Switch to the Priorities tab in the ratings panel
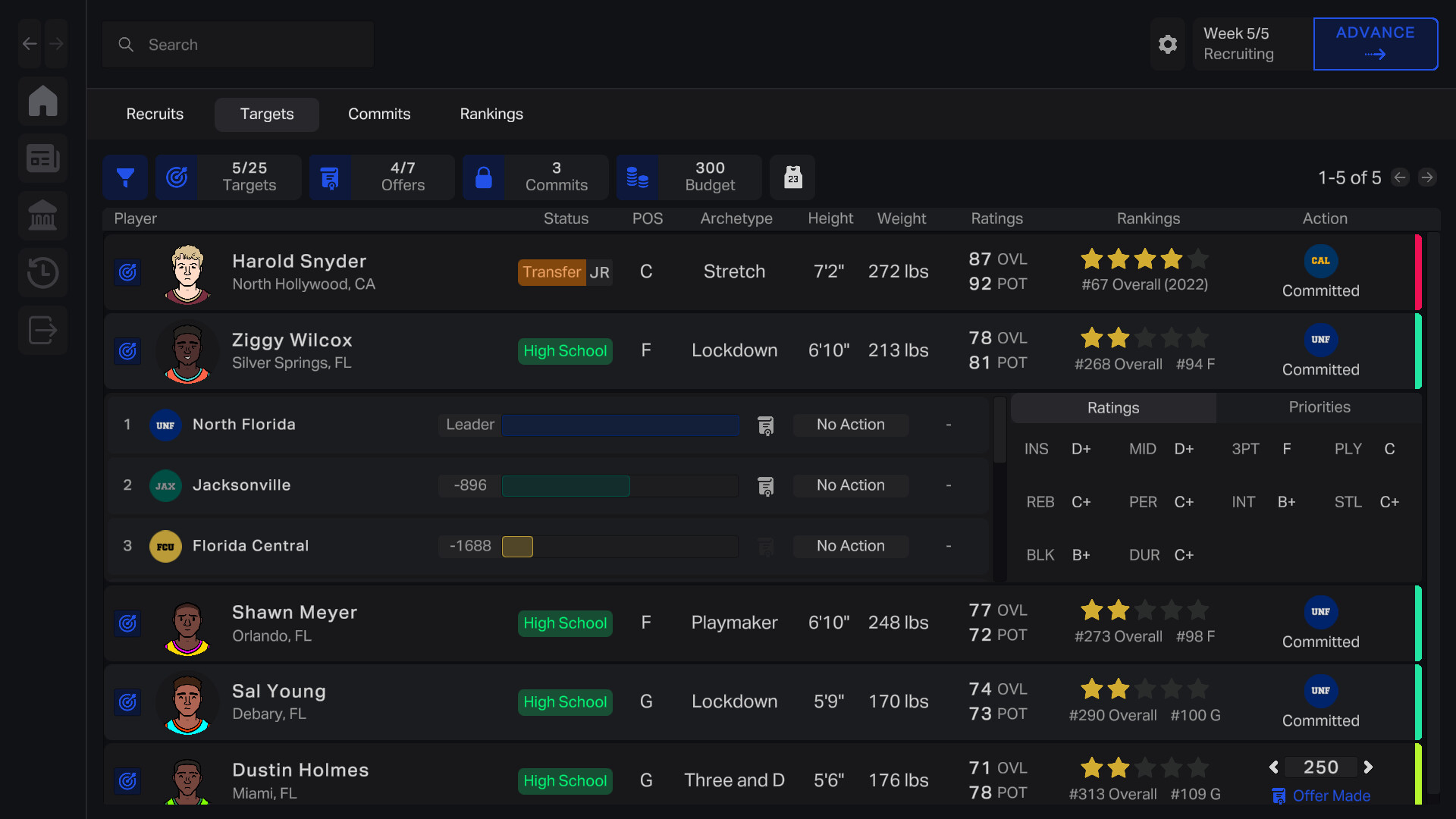1456x819 pixels. click(1318, 407)
